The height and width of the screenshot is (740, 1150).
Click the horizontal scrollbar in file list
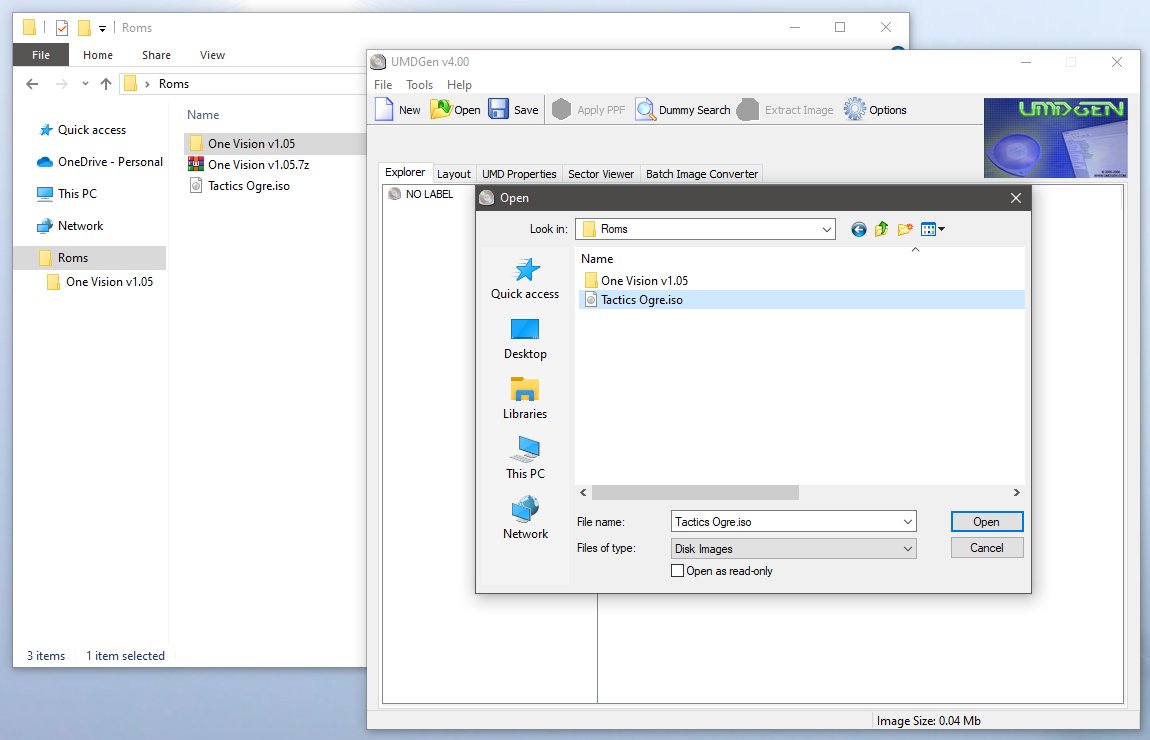click(x=695, y=493)
